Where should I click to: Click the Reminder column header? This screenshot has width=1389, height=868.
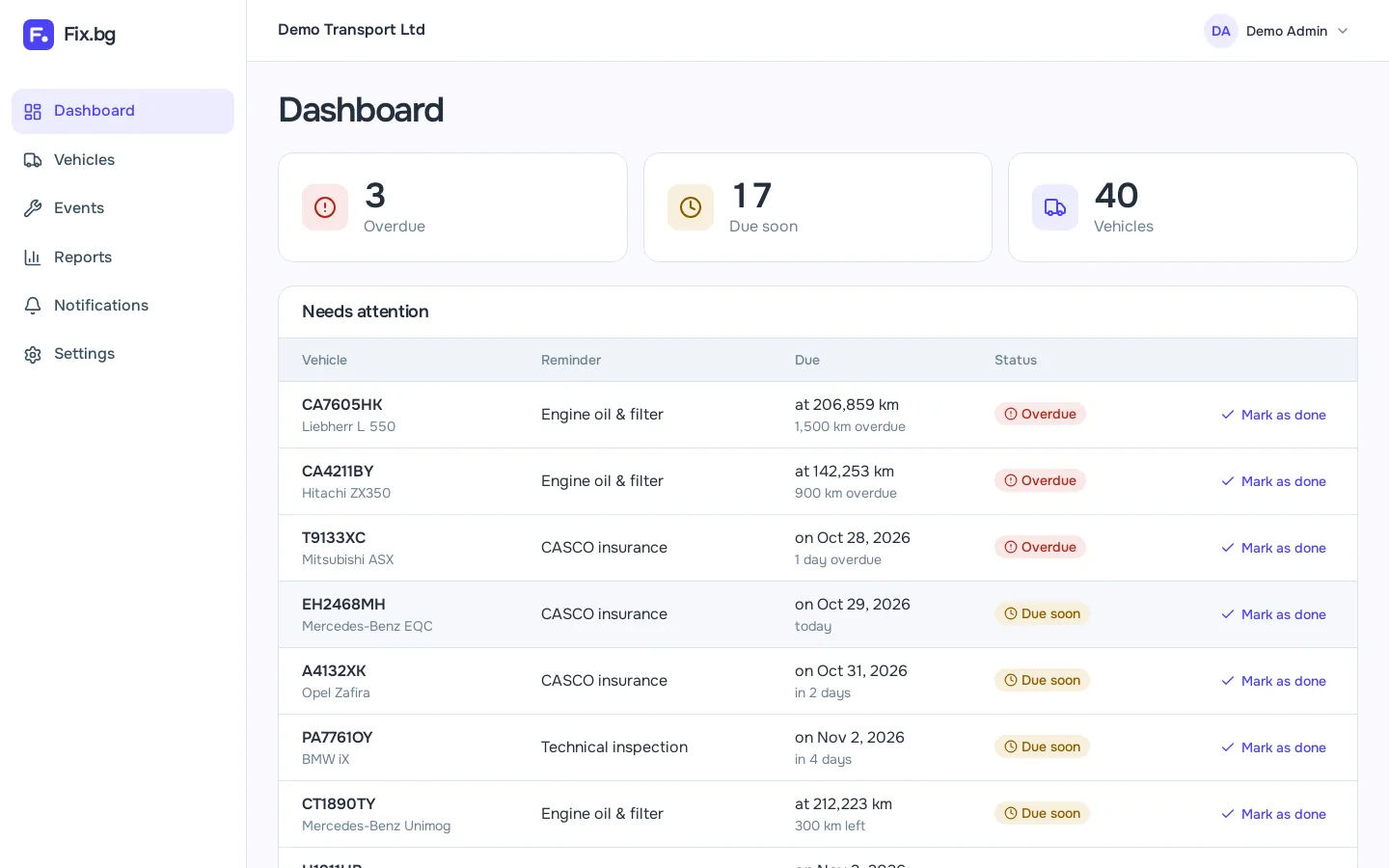click(x=571, y=360)
